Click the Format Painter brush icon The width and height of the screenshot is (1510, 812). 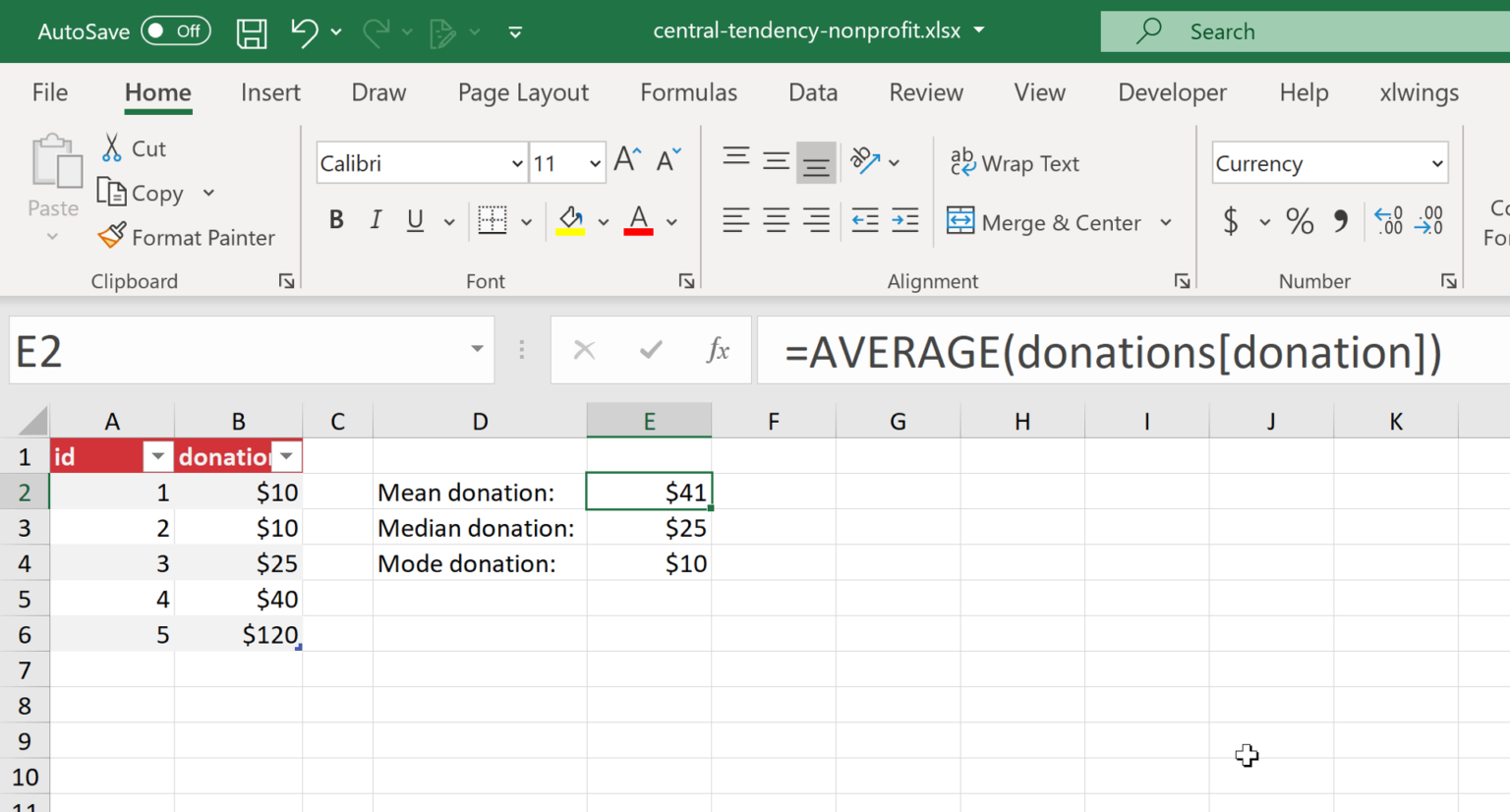point(112,236)
